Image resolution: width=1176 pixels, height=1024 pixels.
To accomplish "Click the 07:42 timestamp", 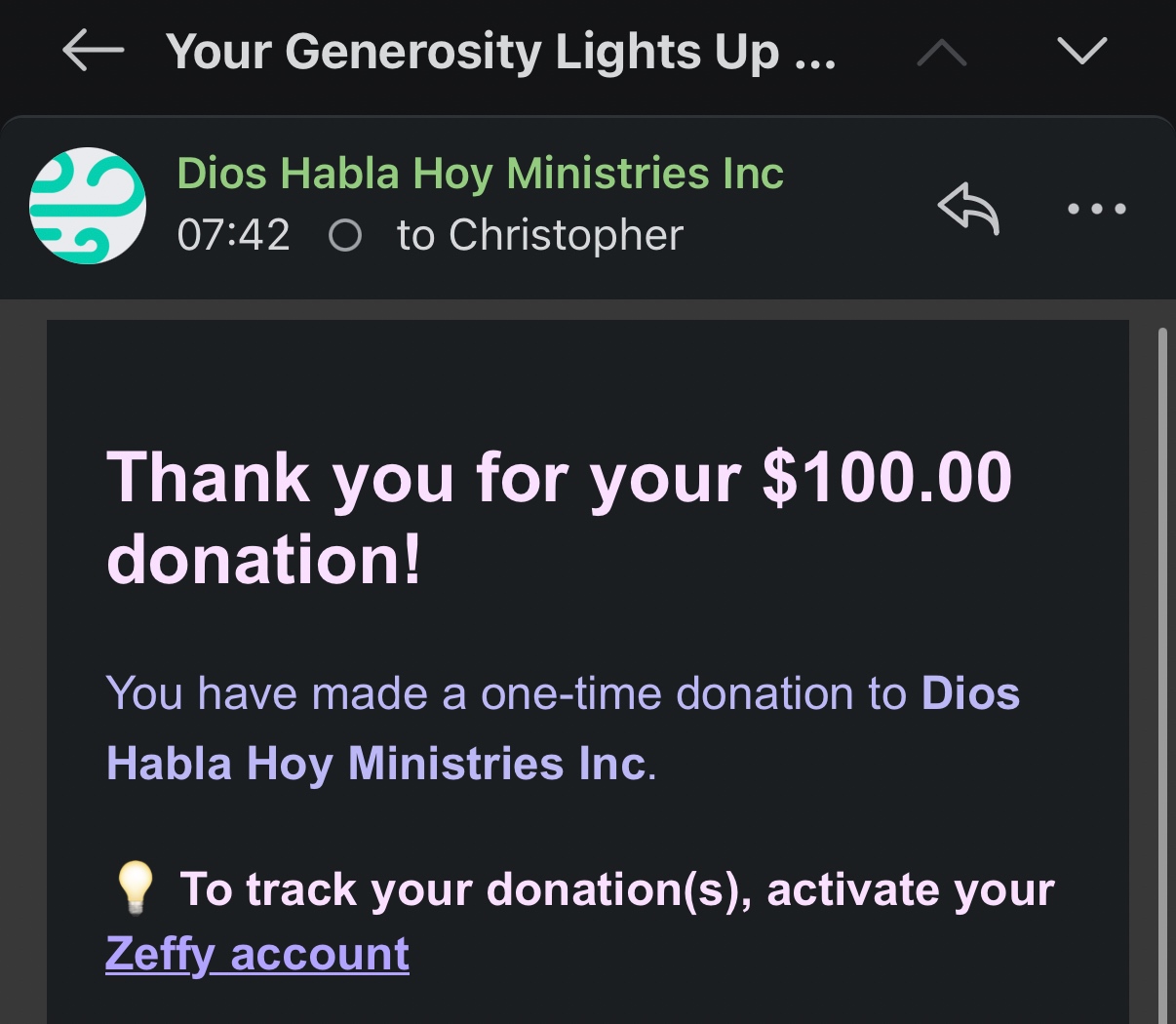I will (234, 236).
